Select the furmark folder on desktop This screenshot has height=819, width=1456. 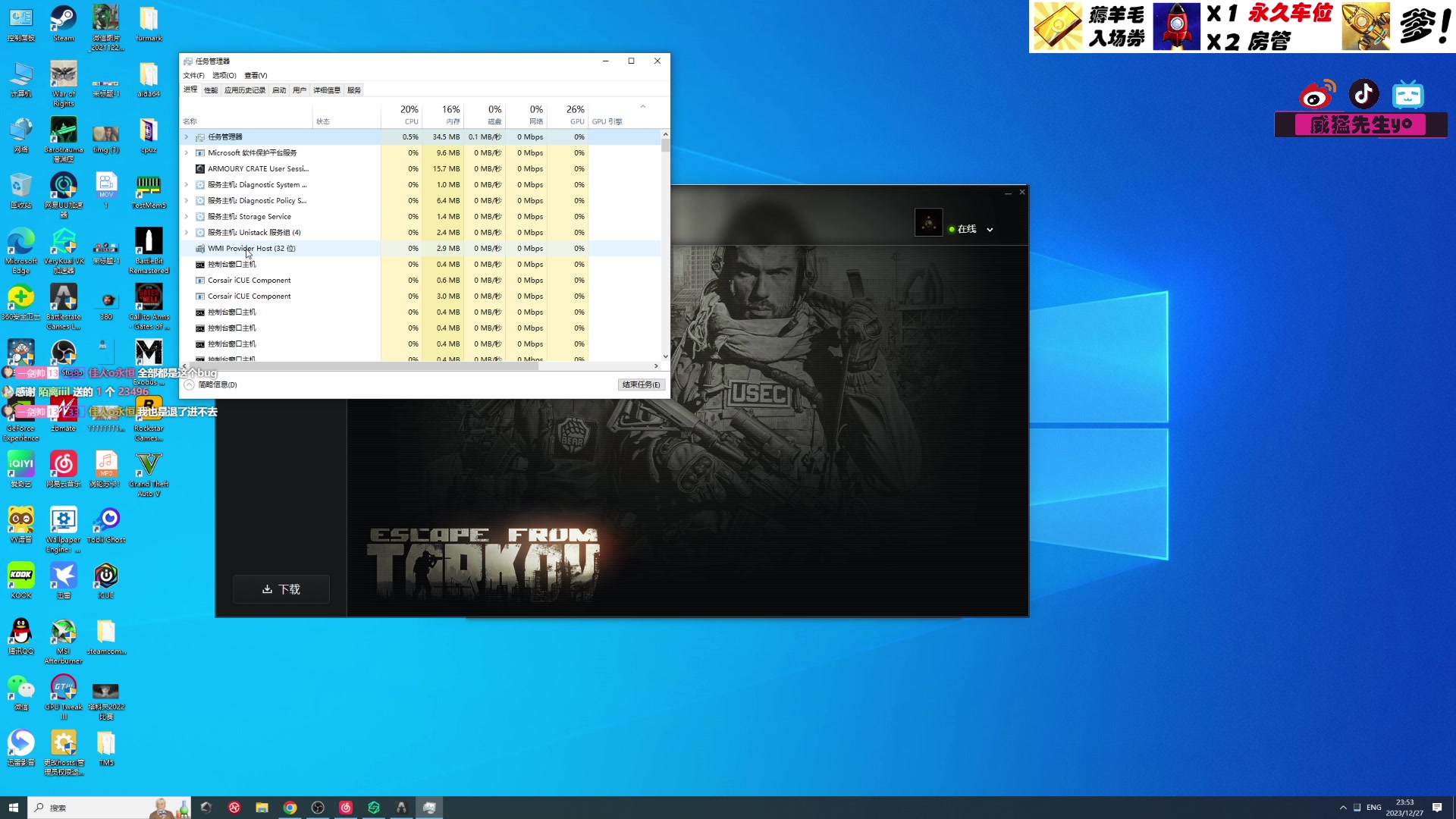click(x=149, y=23)
